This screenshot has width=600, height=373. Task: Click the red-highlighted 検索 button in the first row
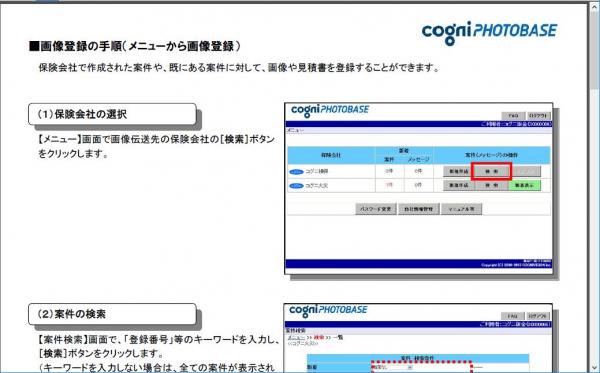[491, 171]
